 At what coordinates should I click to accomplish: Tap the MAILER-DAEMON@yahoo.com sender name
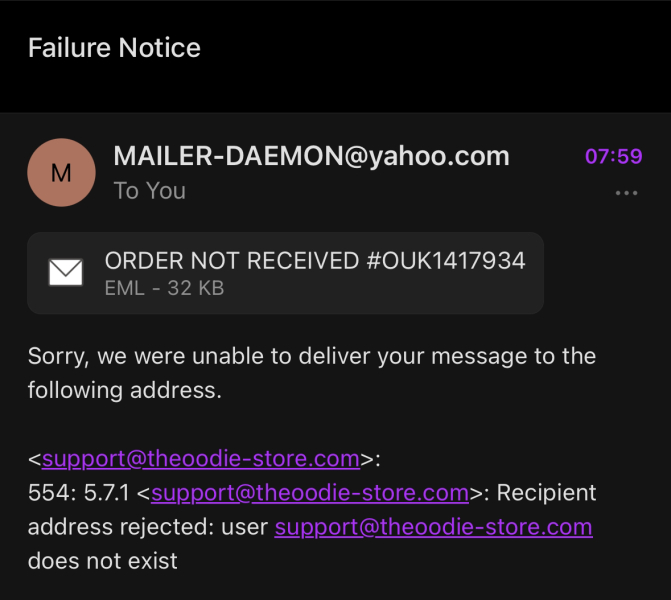[311, 156]
